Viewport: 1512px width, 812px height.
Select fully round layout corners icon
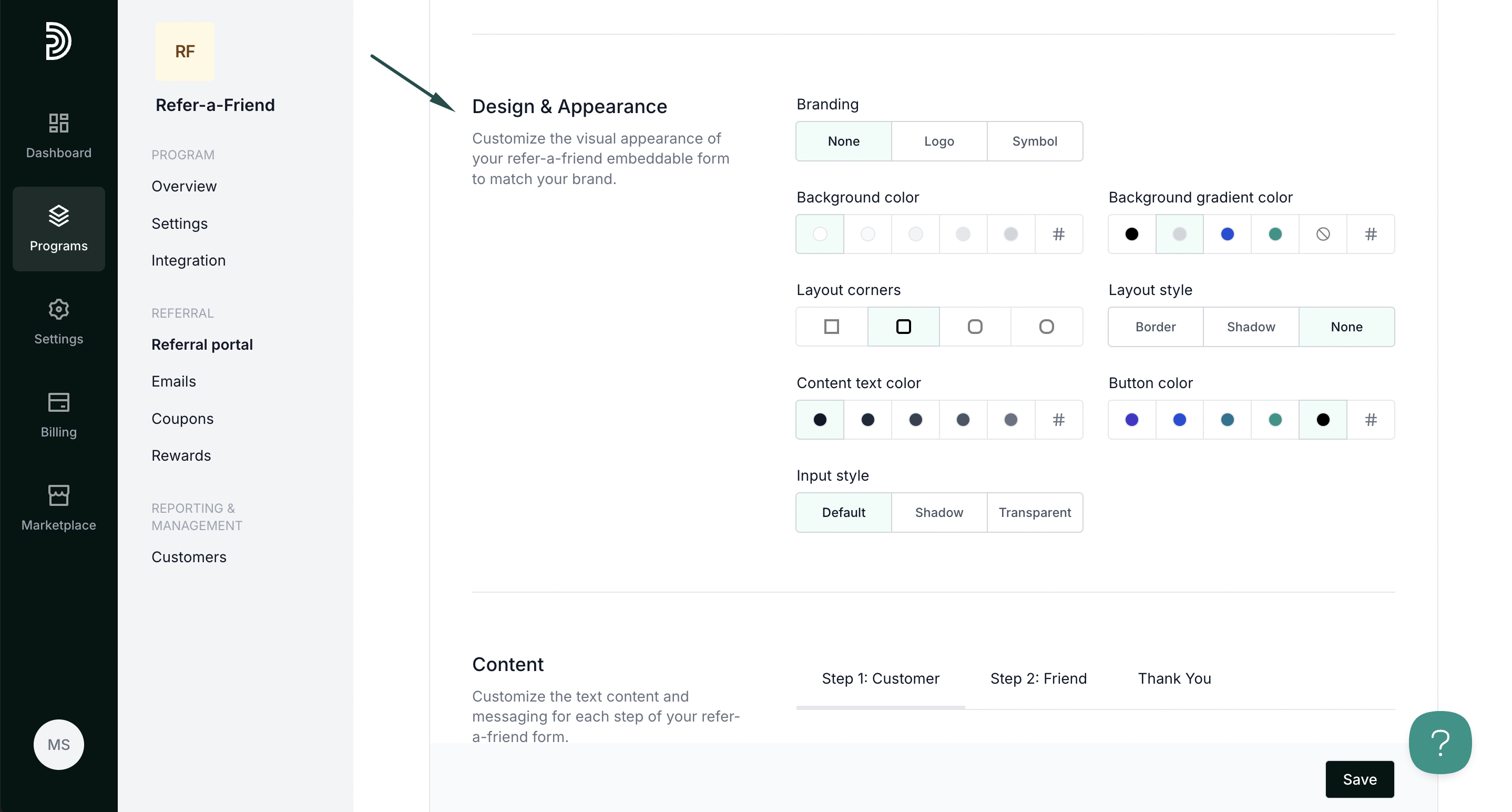pyautogui.click(x=1047, y=327)
